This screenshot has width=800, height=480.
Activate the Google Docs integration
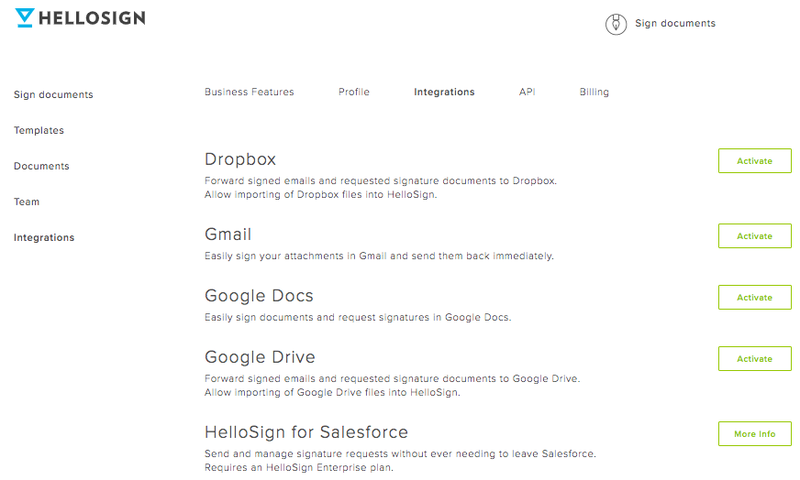pyautogui.click(x=755, y=297)
